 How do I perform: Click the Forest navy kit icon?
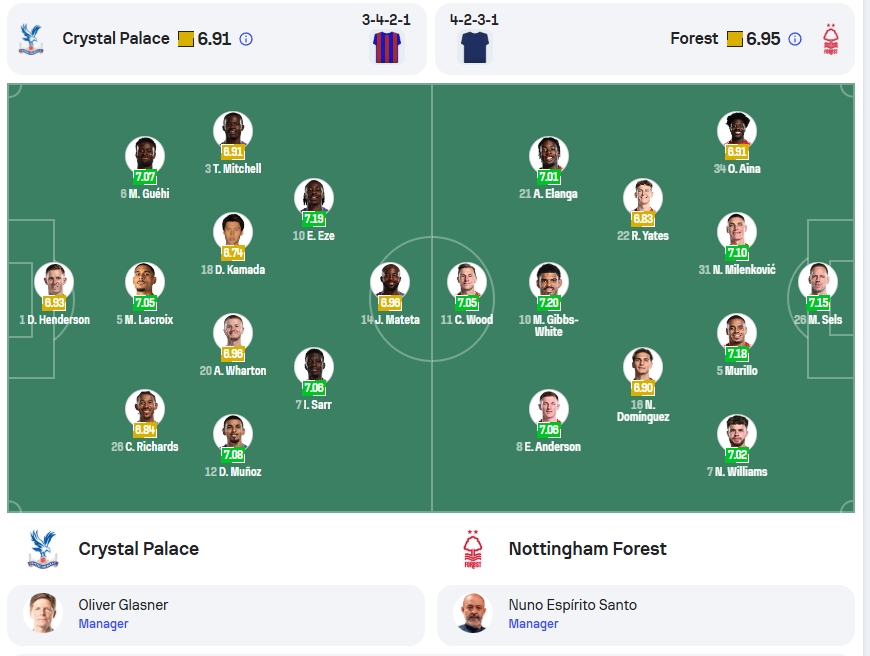tap(475, 47)
